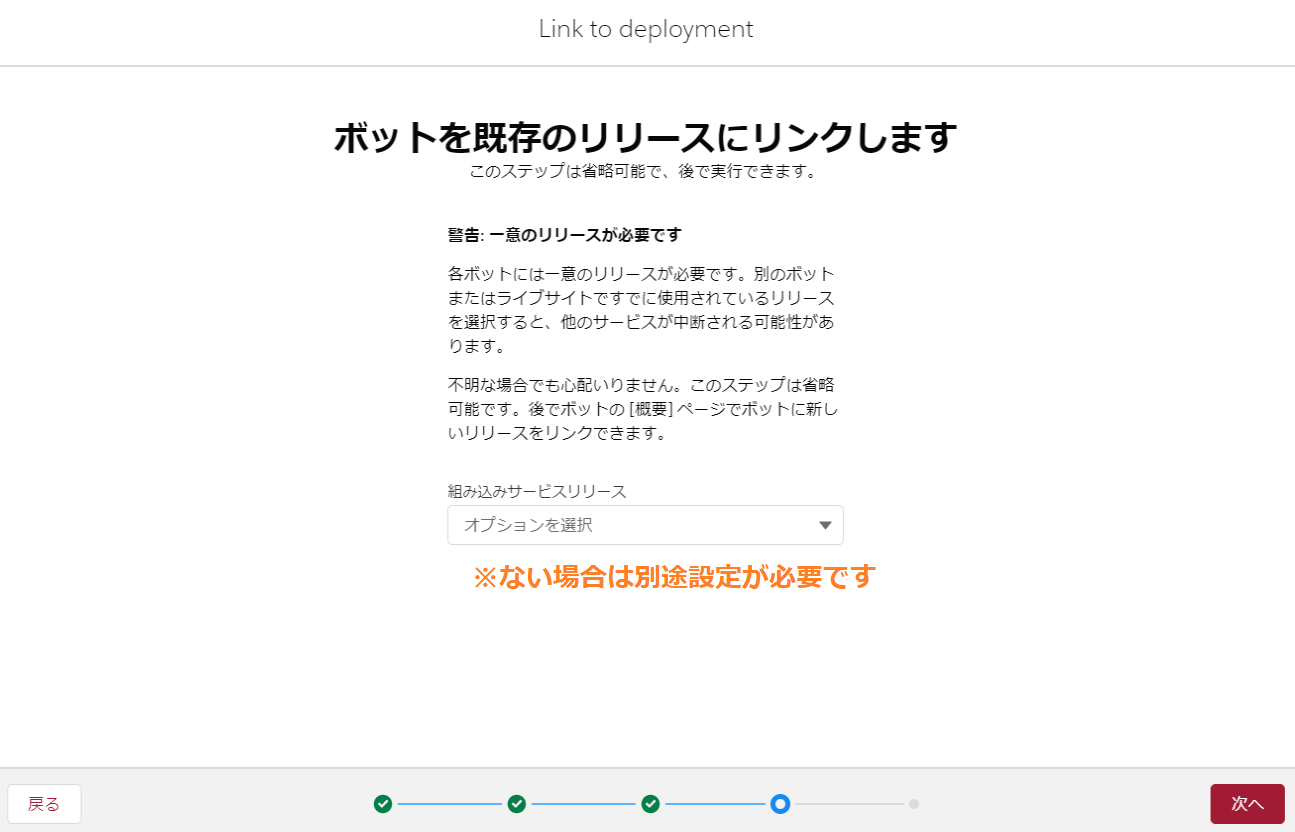Click the current fourth step blue circle
Viewport: 1295px width, 832px height.
(780, 804)
